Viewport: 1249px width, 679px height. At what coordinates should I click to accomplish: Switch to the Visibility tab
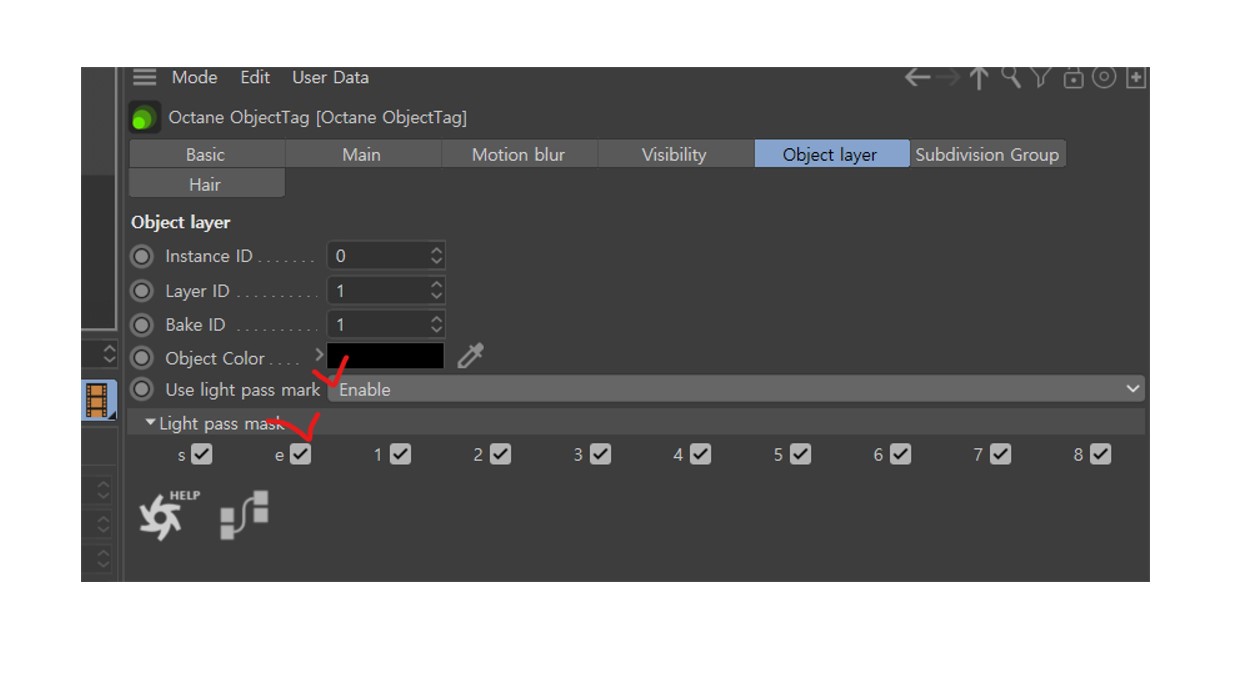(x=675, y=154)
